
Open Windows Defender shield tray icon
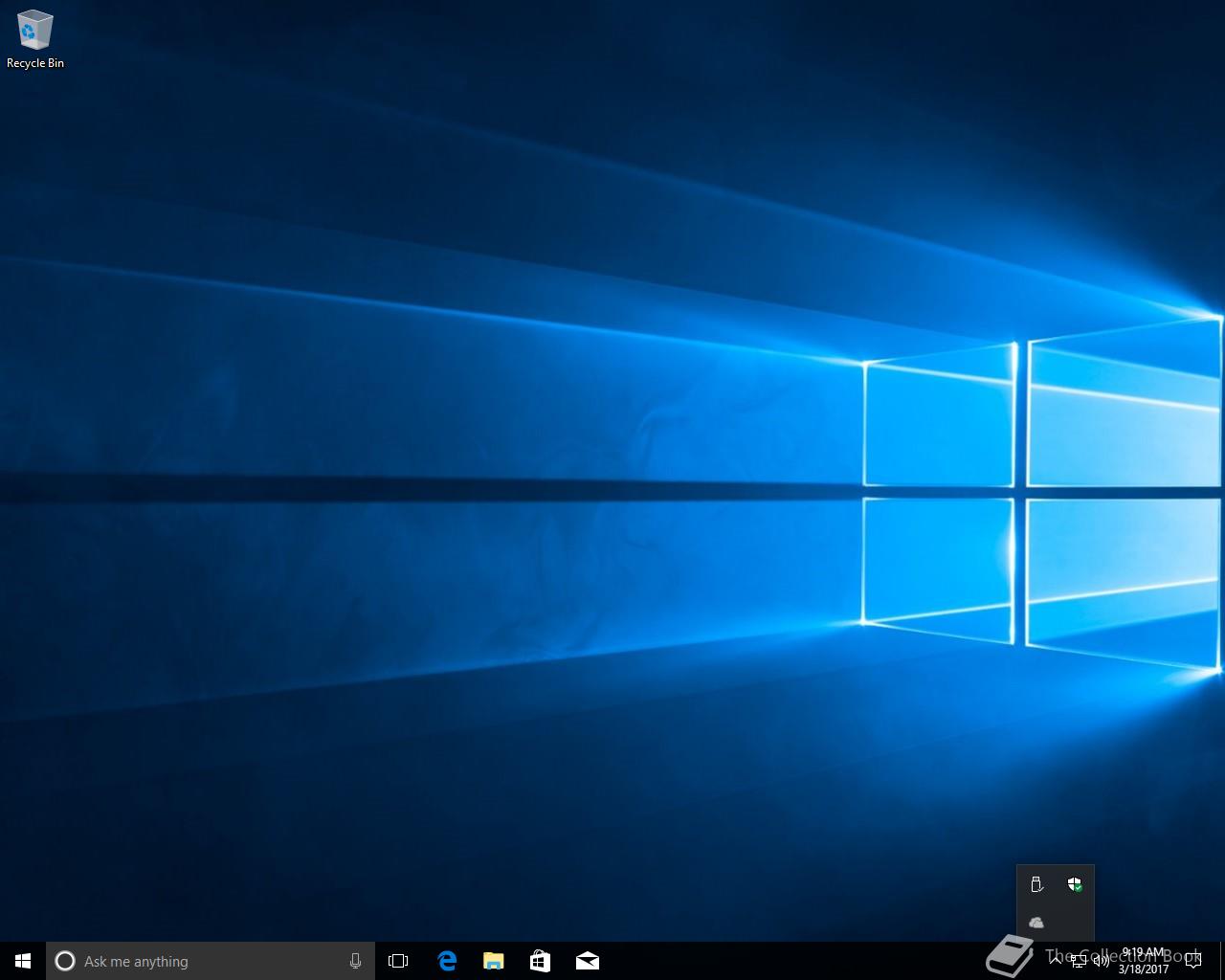point(1075,884)
